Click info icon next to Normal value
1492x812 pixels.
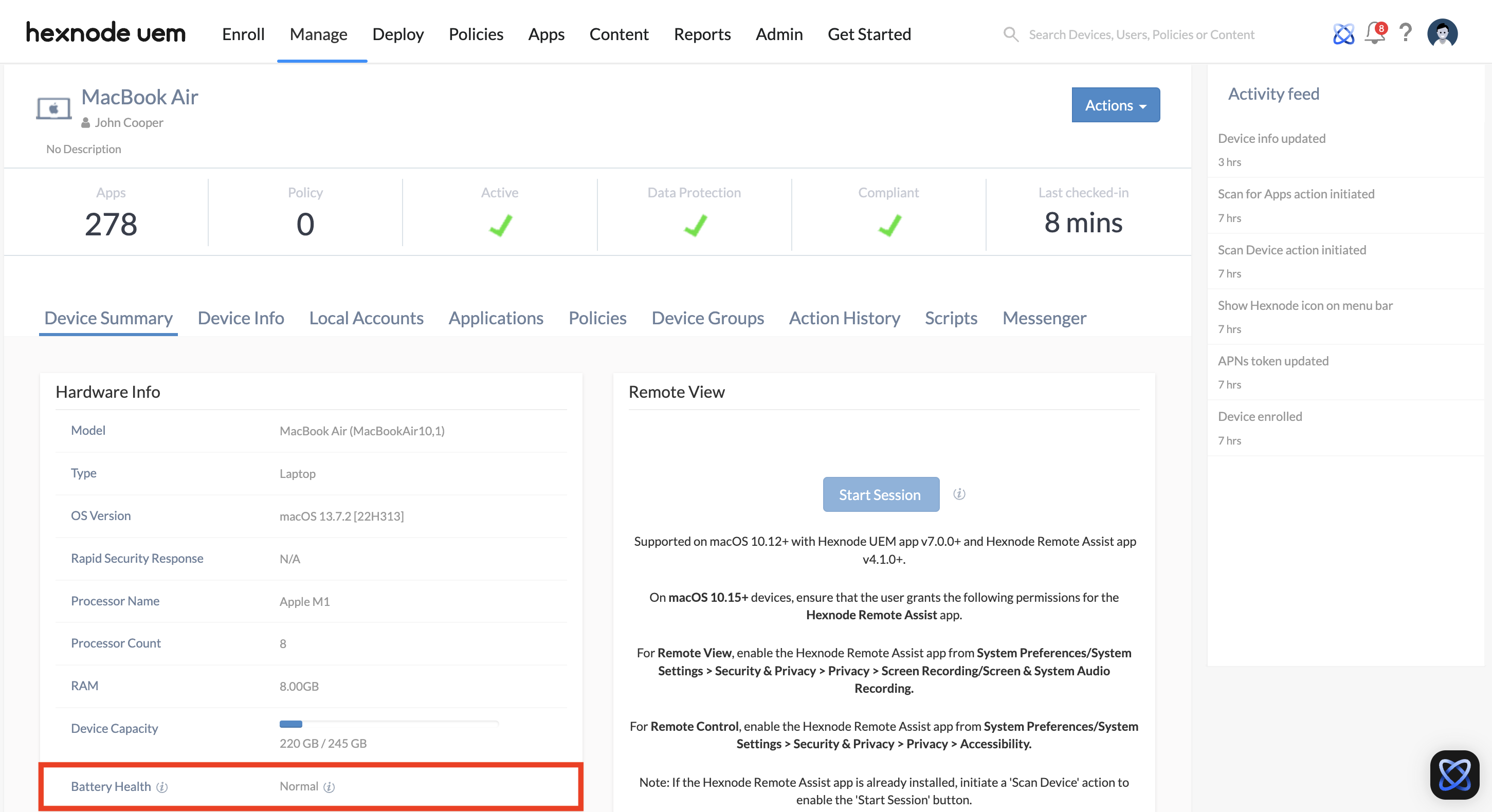pos(329,787)
